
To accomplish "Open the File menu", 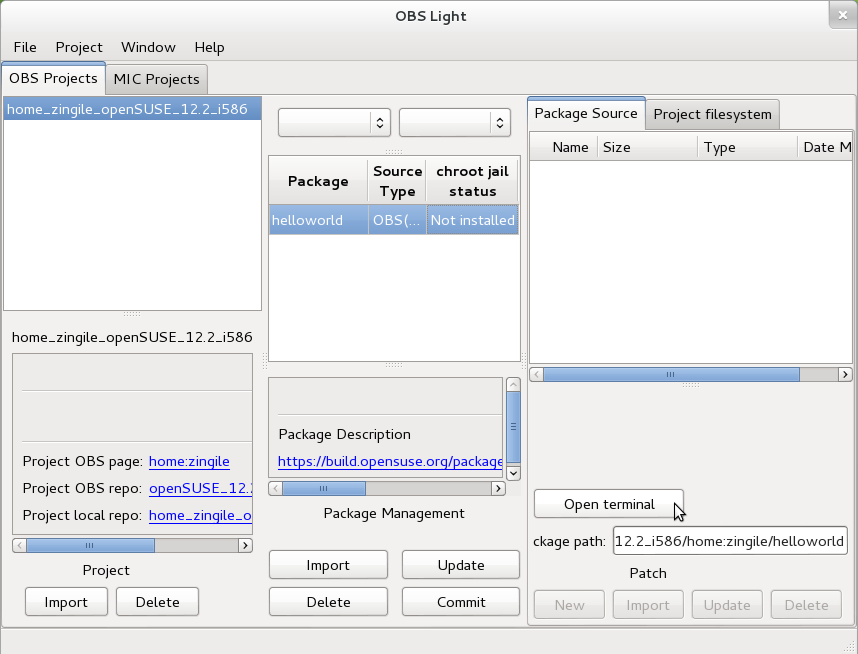I will [24, 47].
